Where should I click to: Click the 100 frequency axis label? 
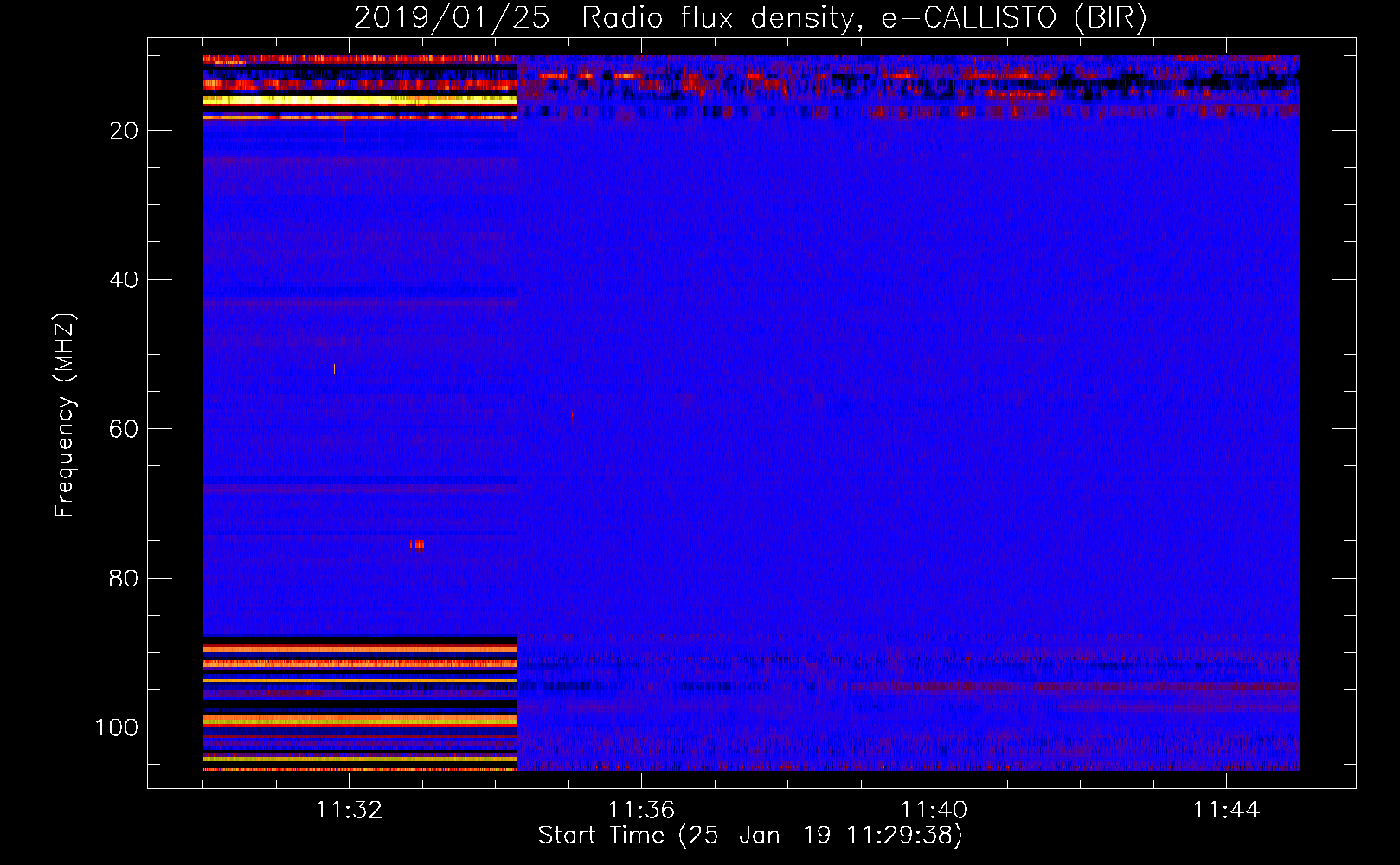click(117, 727)
